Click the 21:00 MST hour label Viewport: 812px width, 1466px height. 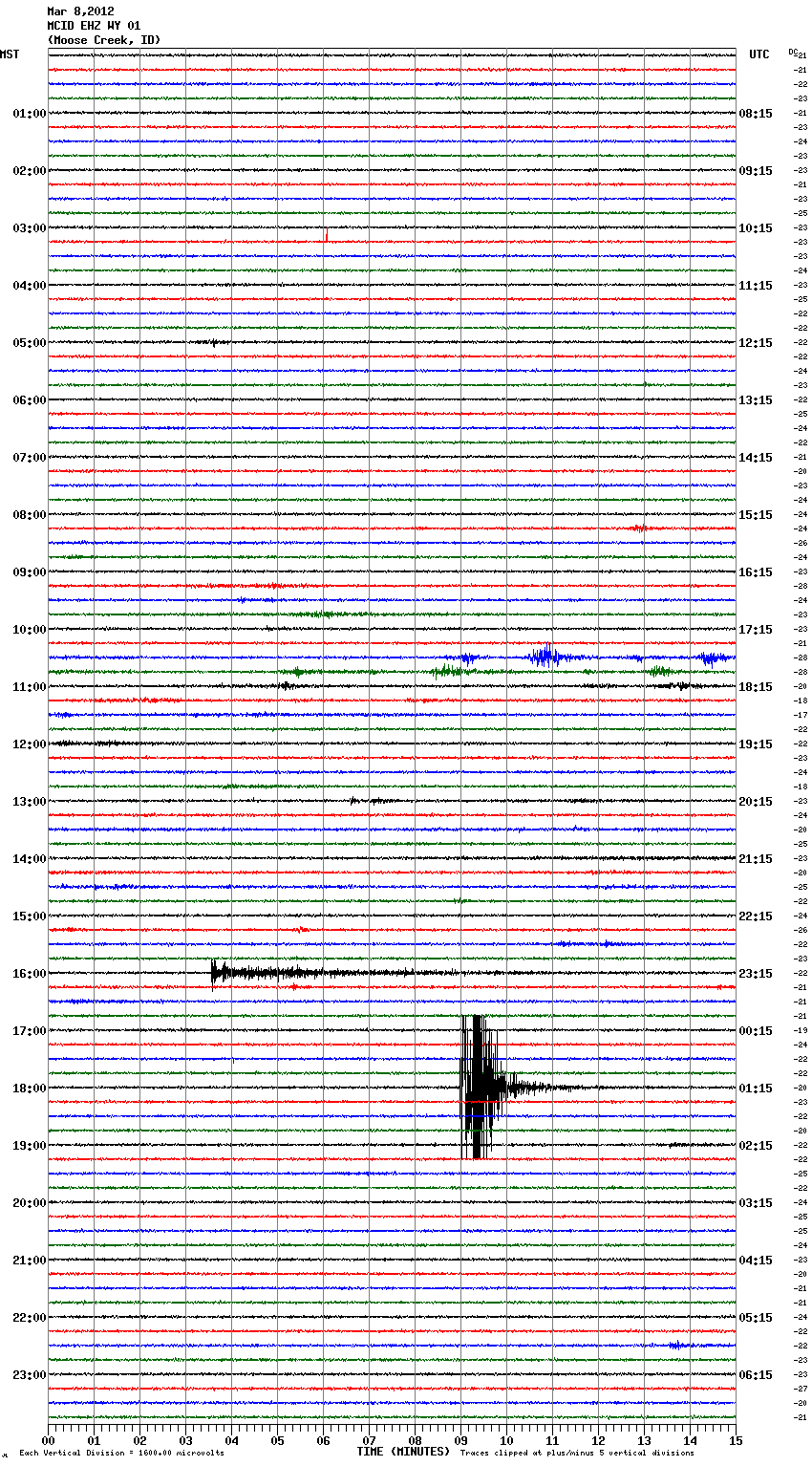click(x=30, y=1261)
